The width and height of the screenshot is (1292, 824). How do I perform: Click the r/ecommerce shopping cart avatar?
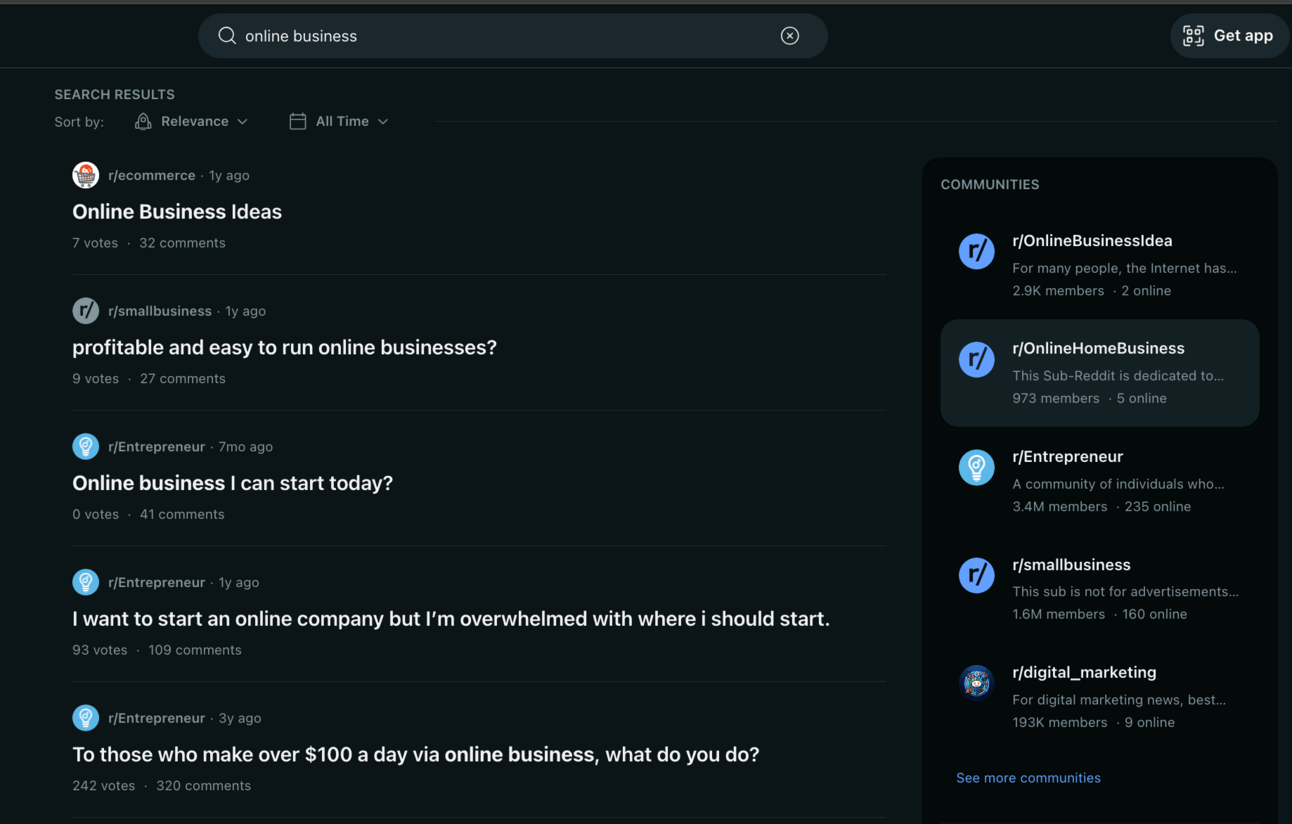tap(86, 175)
